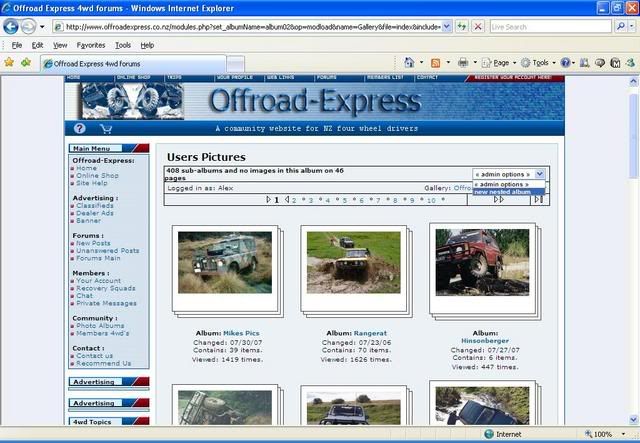The image size is (640, 443).
Task: Open the Tools gear command bar dropdown
Action: pos(538,63)
